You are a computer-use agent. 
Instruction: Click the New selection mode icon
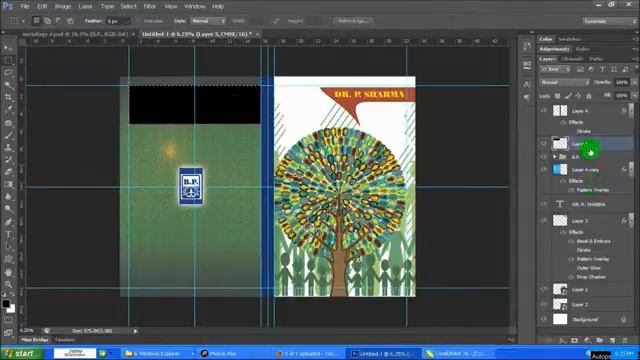click(36, 20)
